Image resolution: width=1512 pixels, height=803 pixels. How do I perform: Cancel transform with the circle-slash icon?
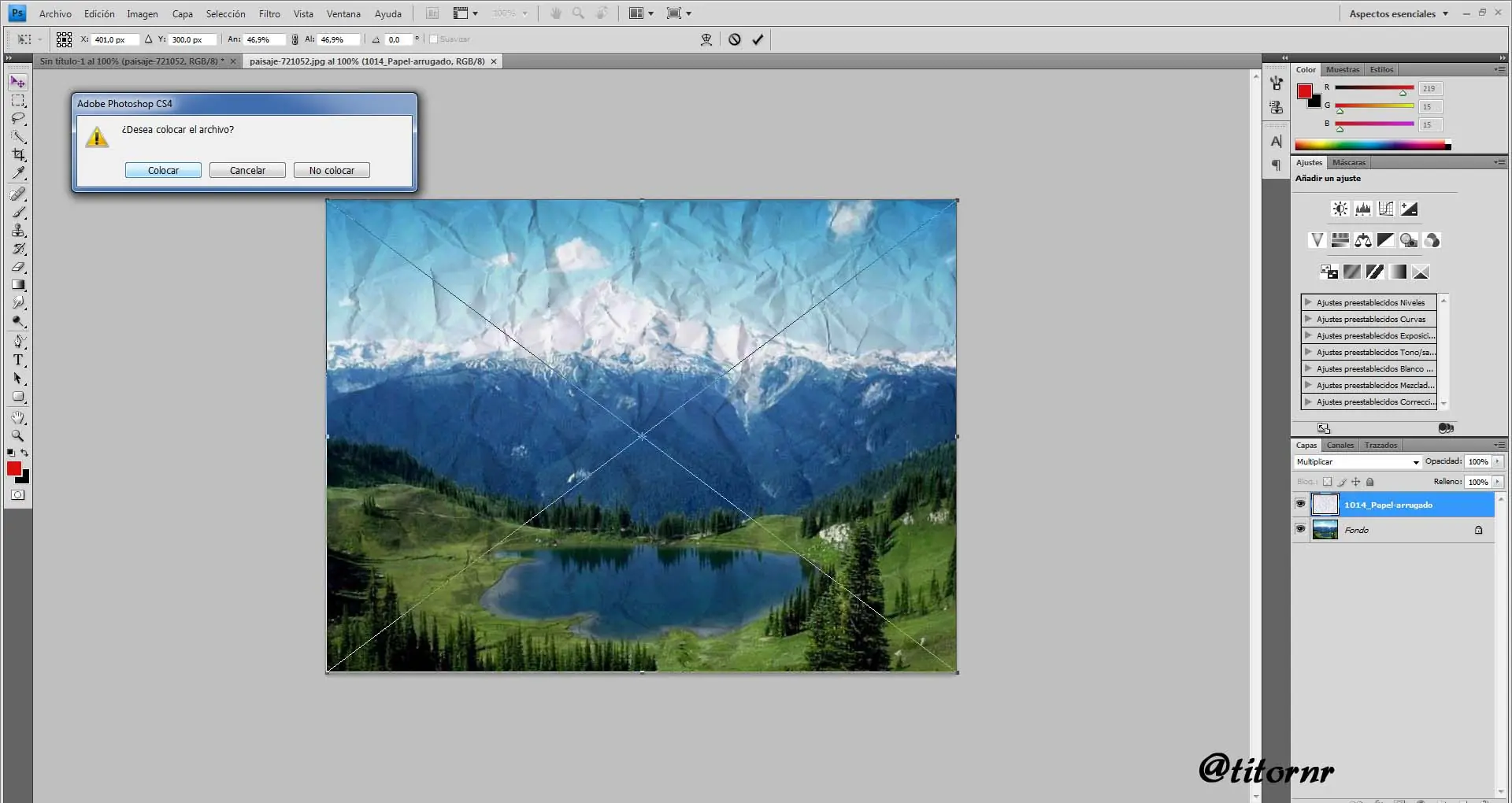pos(734,39)
